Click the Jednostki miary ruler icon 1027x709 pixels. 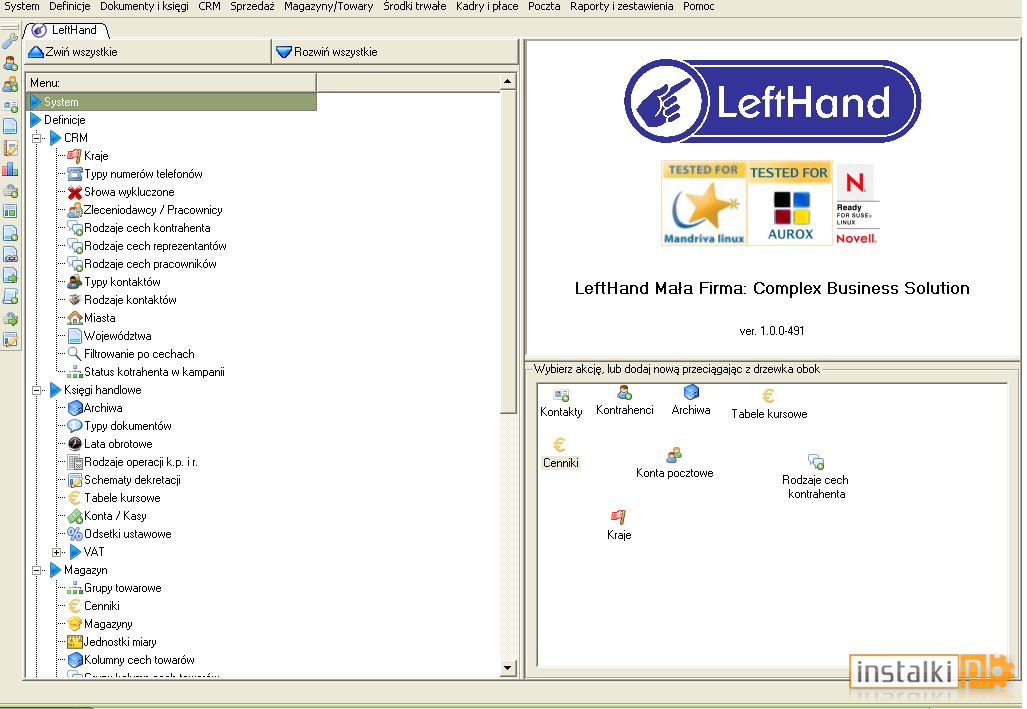(75, 642)
